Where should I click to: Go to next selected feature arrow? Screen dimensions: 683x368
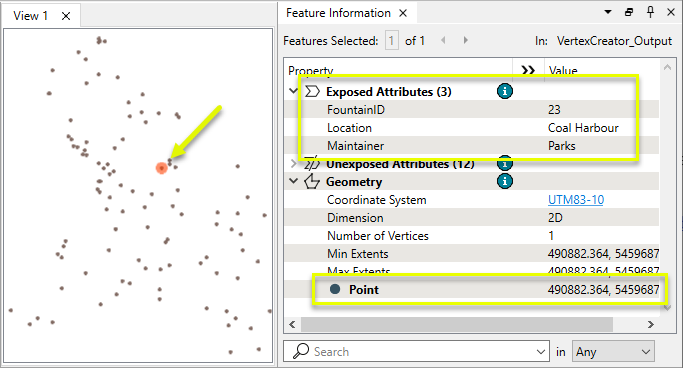[466, 41]
